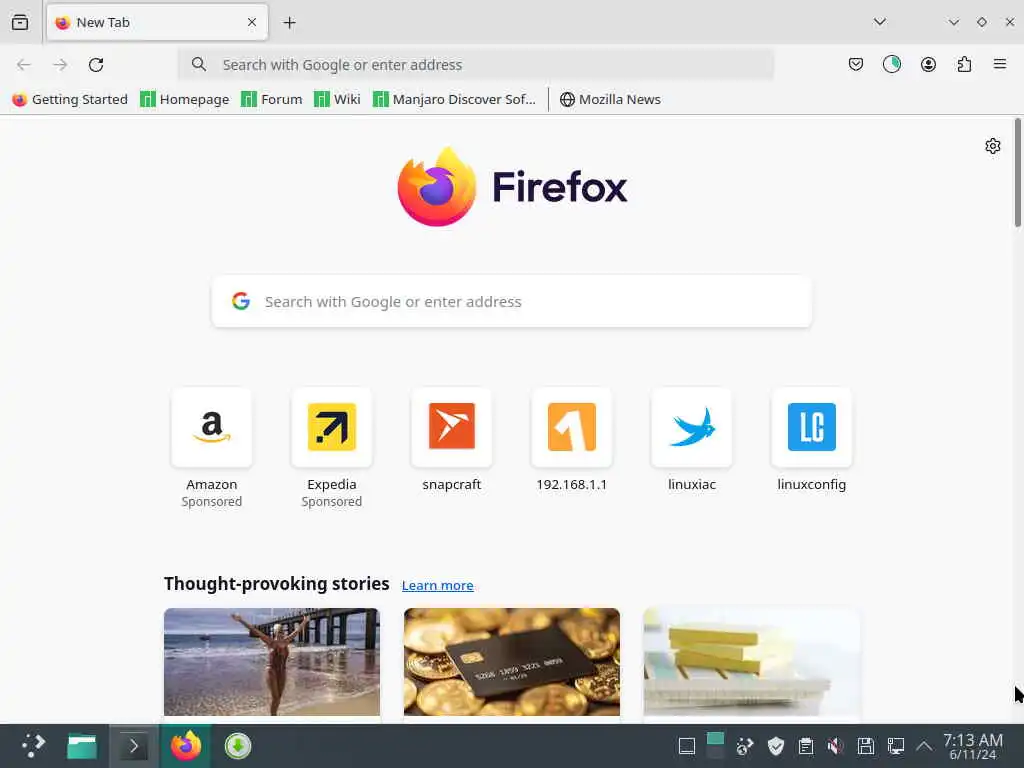The height and width of the screenshot is (768, 1024).
Task: Open the terminal icon in the taskbar
Action: point(134,746)
